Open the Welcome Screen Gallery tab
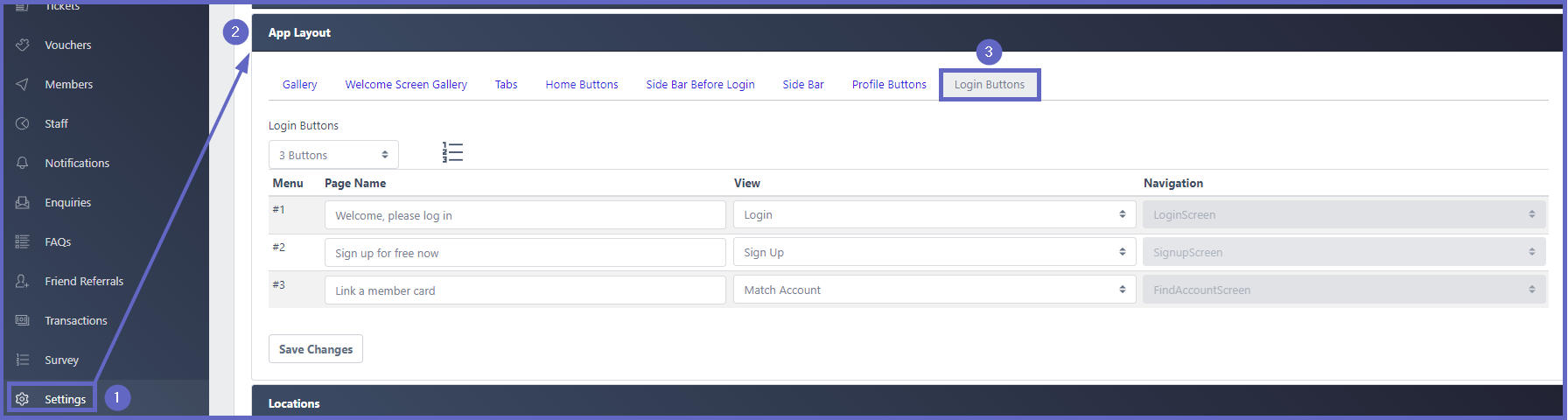1568x420 pixels. click(406, 85)
